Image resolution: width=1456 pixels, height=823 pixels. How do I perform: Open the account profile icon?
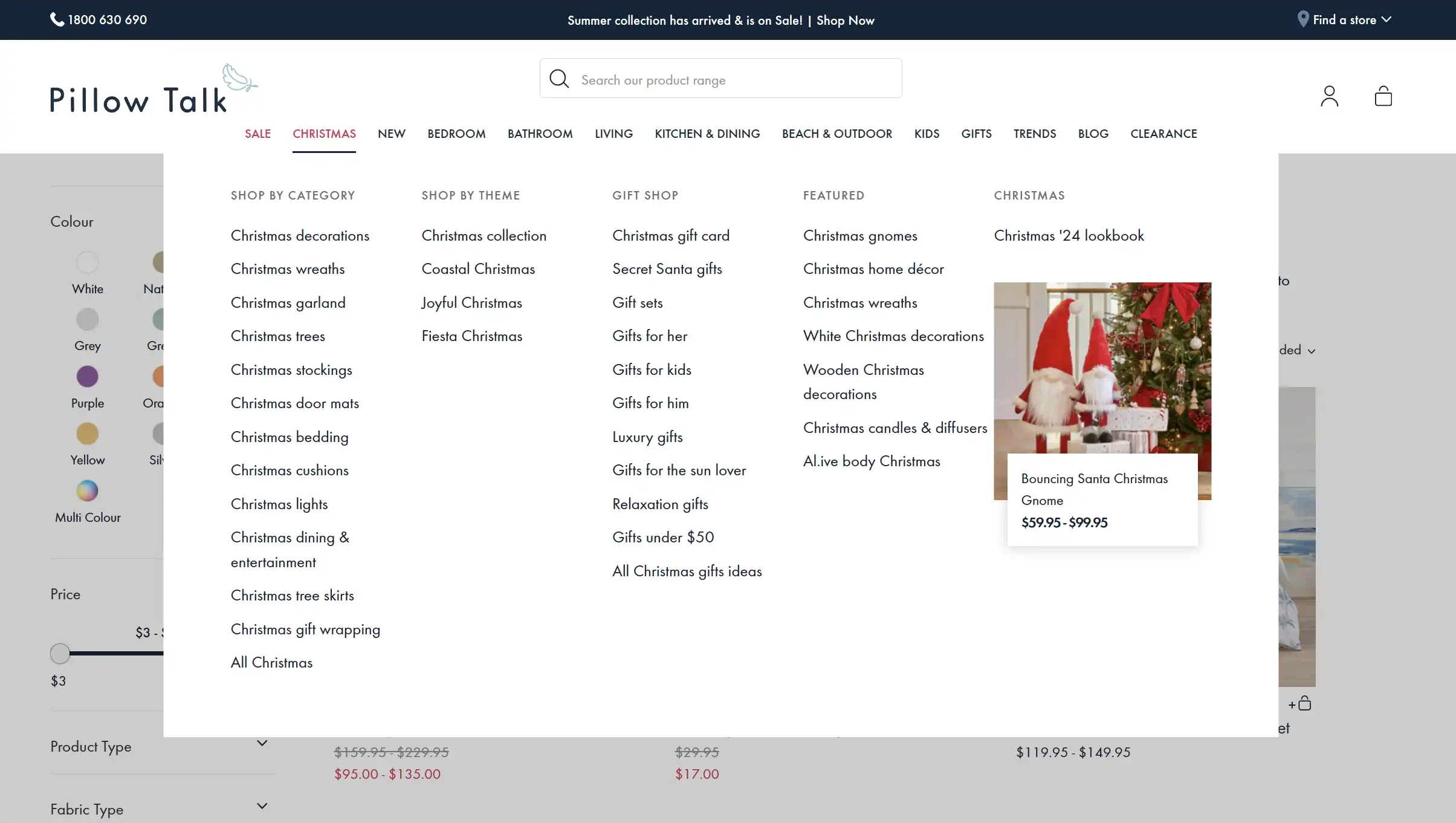click(1329, 96)
